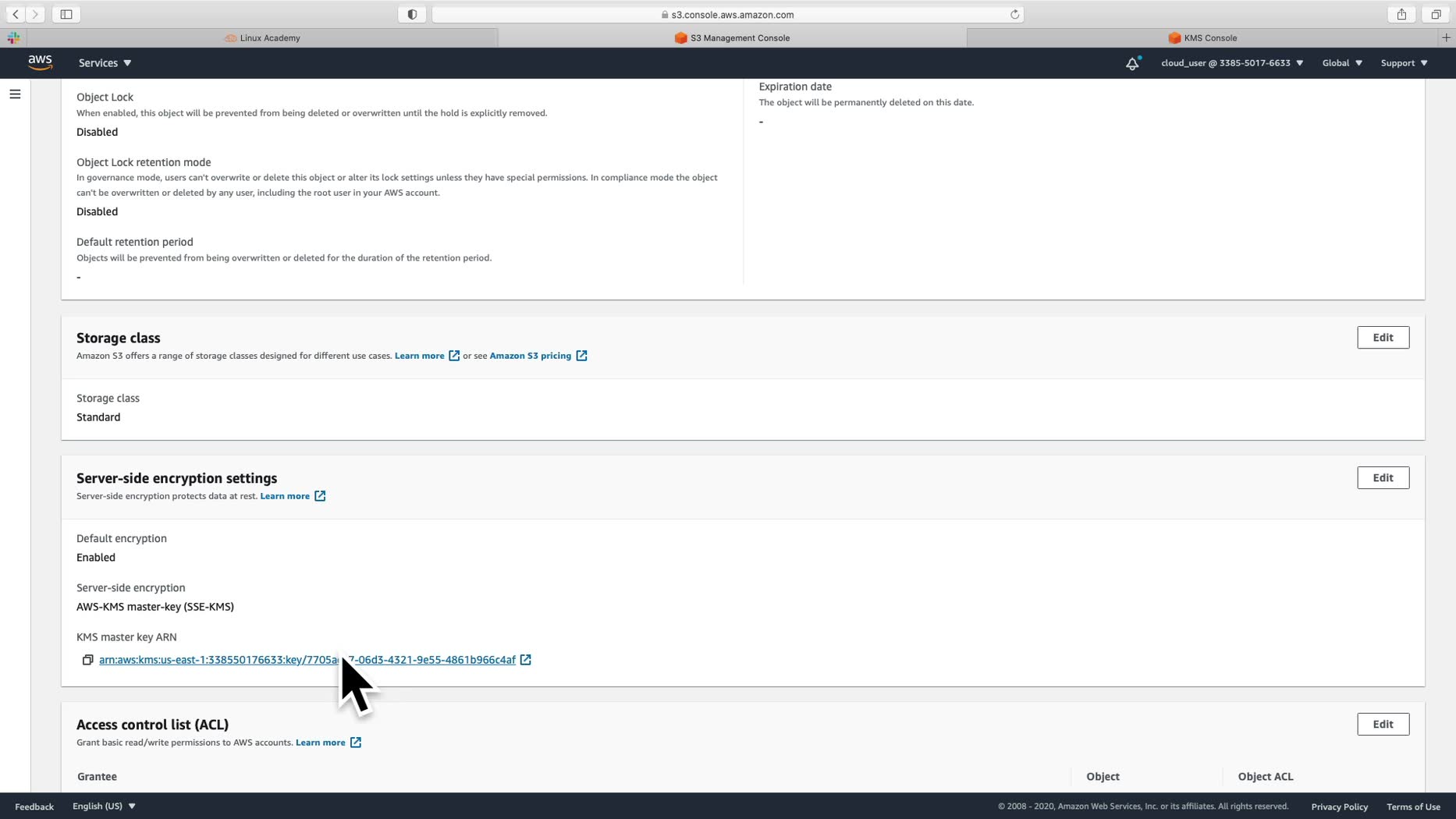Open the storage class Learn more link

(x=419, y=356)
